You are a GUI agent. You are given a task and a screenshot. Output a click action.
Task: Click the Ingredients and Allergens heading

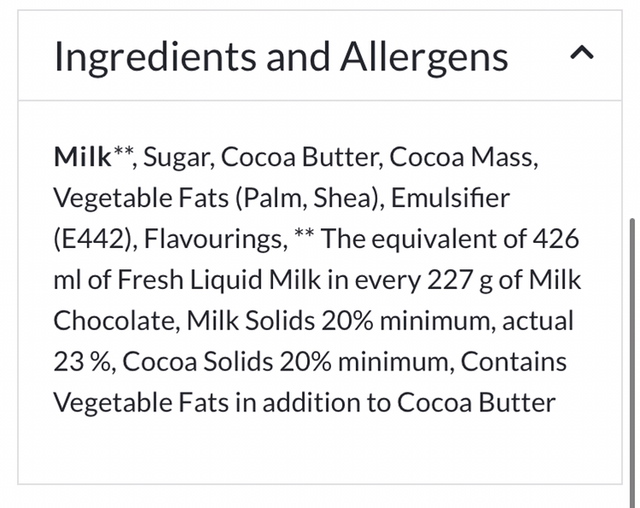tap(280, 56)
